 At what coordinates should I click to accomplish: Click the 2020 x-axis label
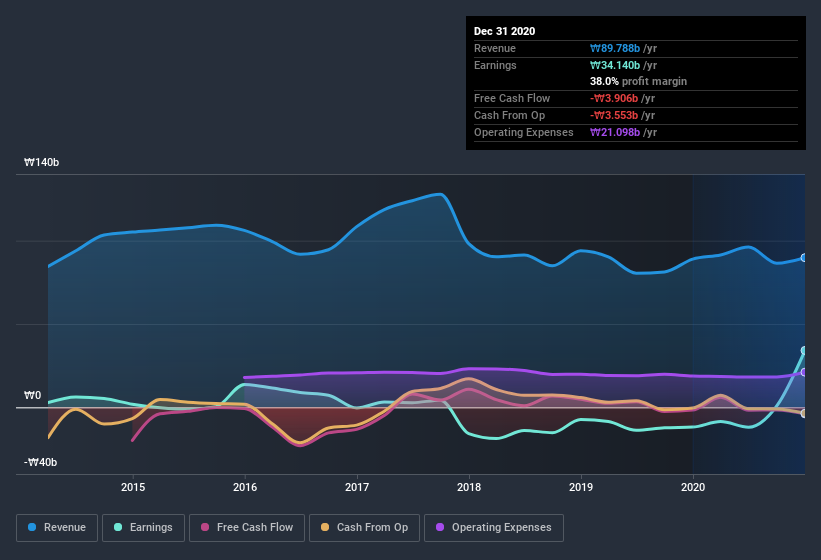pos(693,487)
